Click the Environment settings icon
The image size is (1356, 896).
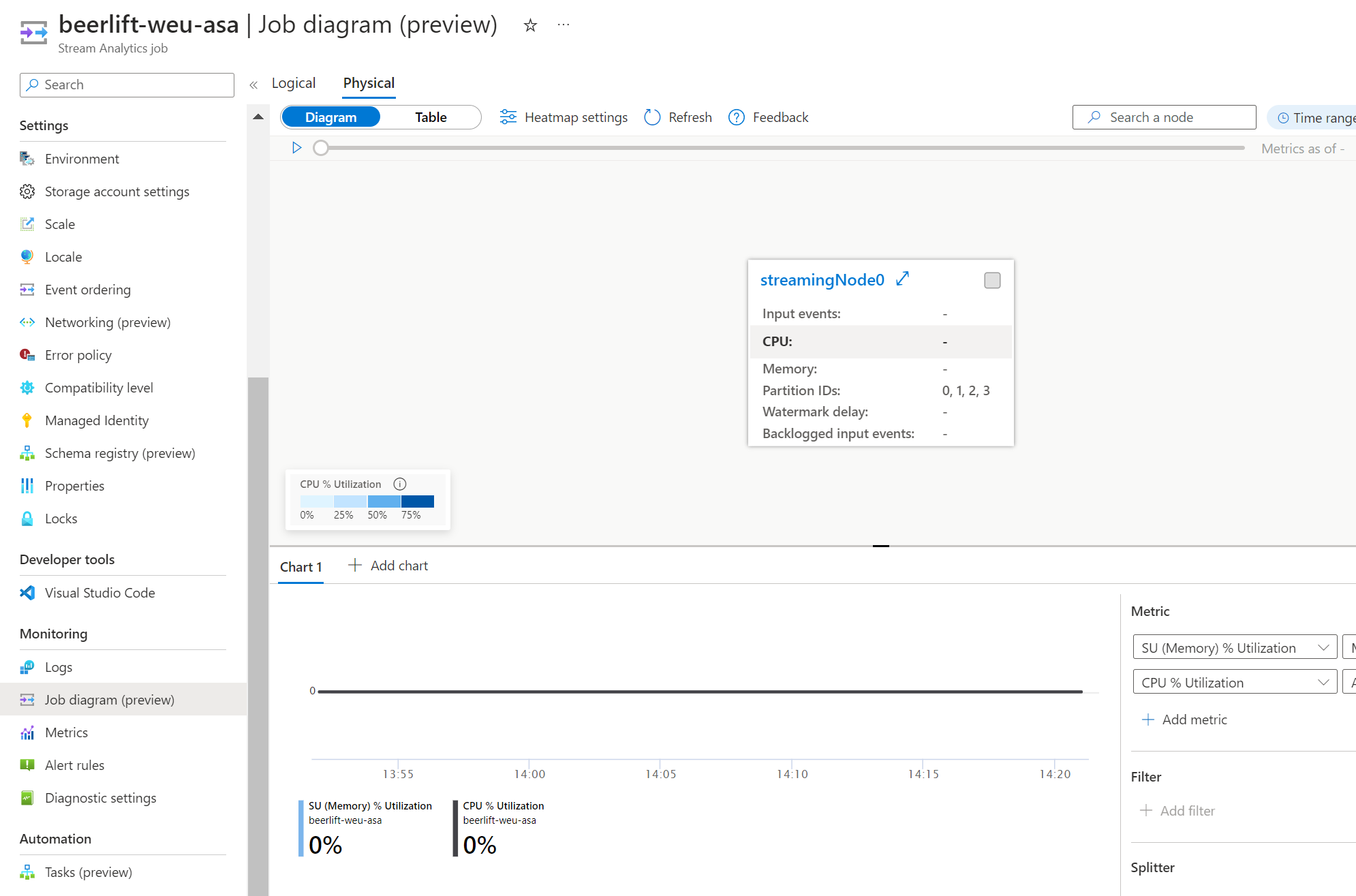[27, 159]
